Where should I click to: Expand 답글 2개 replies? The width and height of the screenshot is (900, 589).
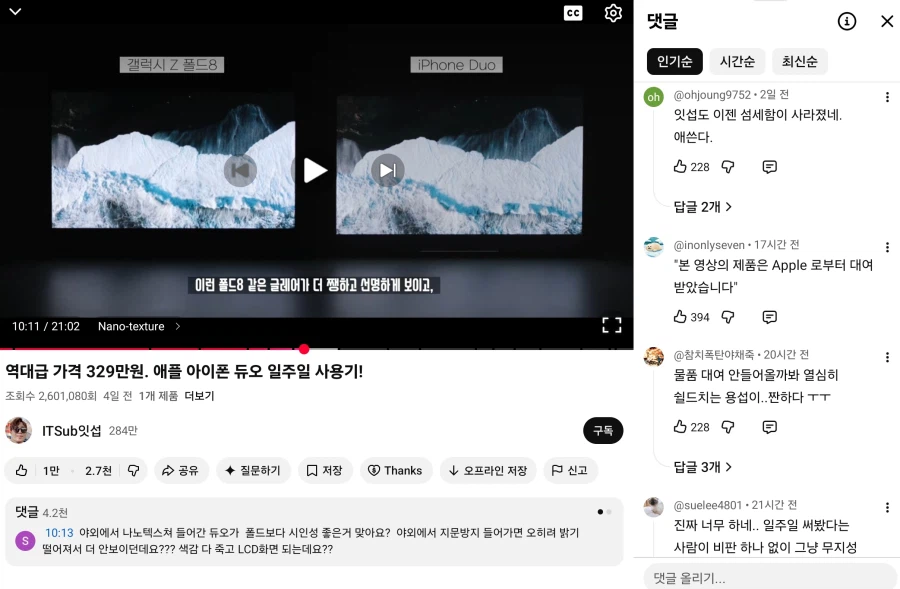[703, 207]
